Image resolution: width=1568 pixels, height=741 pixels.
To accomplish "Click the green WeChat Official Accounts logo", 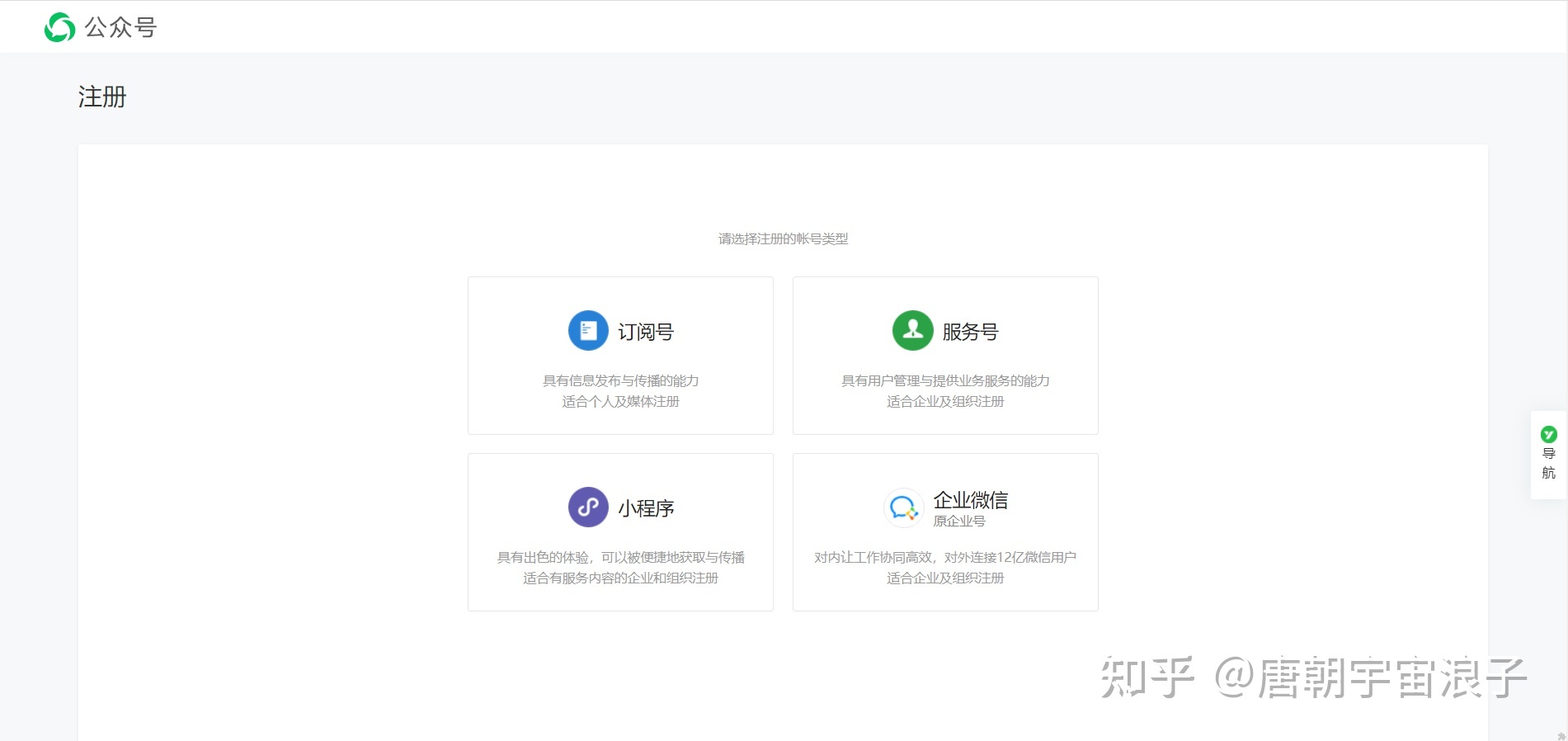I will click(59, 27).
